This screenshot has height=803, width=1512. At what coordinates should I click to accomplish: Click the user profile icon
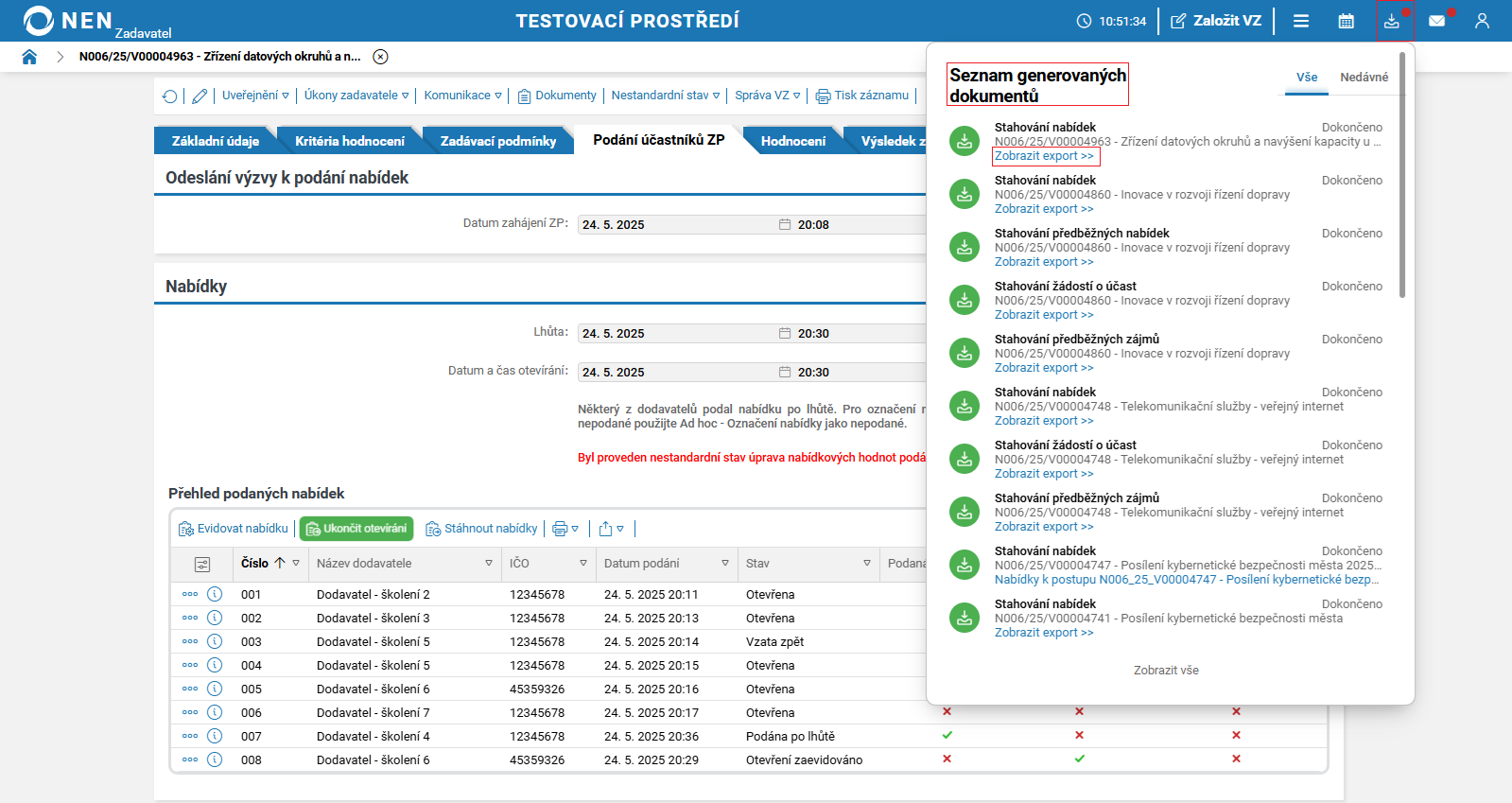(1482, 21)
